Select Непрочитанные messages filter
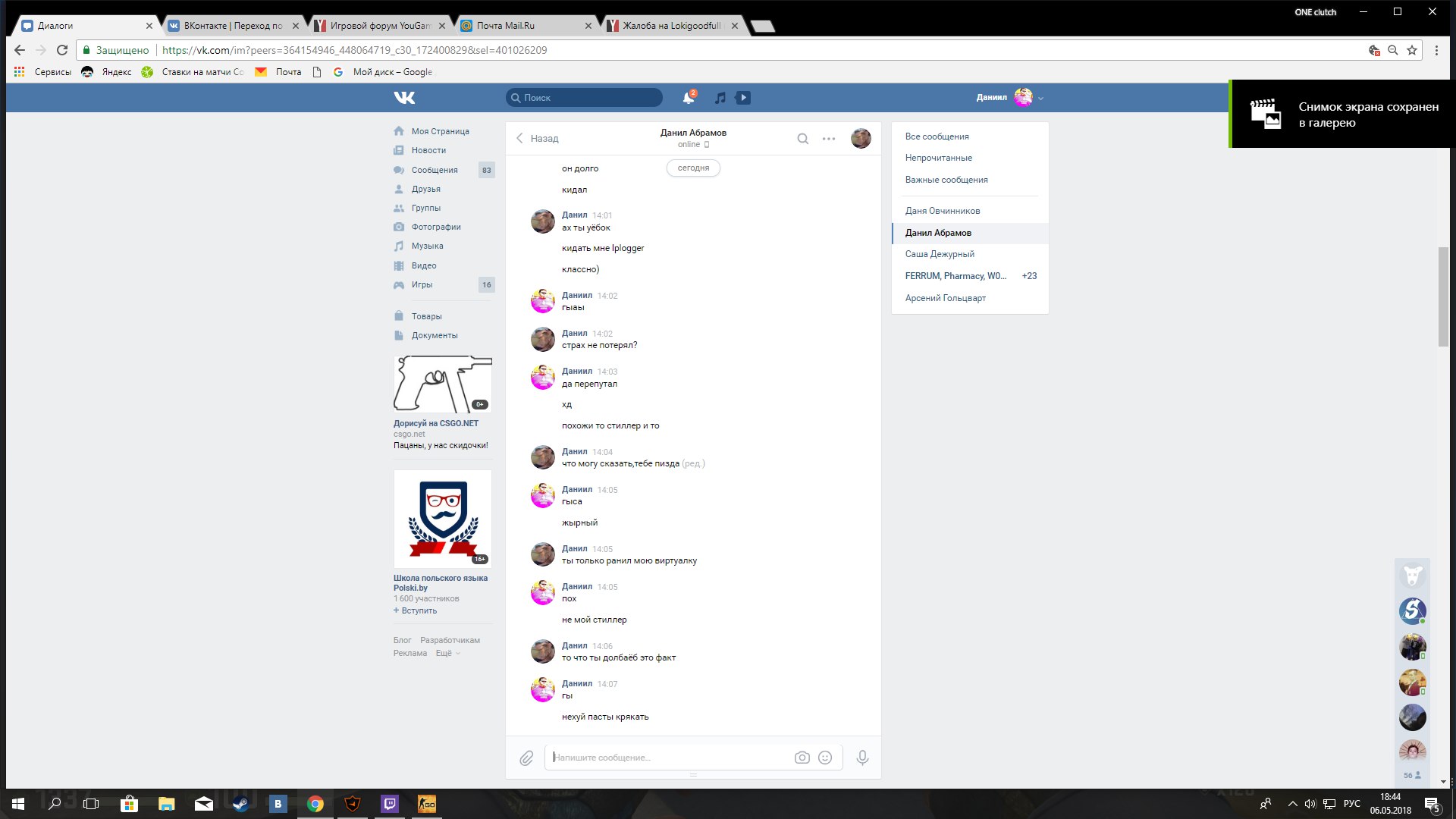This screenshot has height=819, width=1456. (x=938, y=158)
